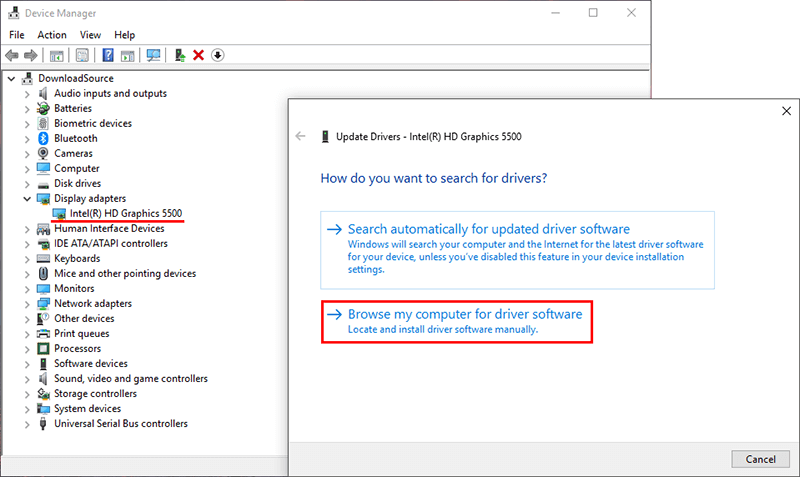
Task: Click the Cameras webcam icon
Action: click(x=43, y=153)
